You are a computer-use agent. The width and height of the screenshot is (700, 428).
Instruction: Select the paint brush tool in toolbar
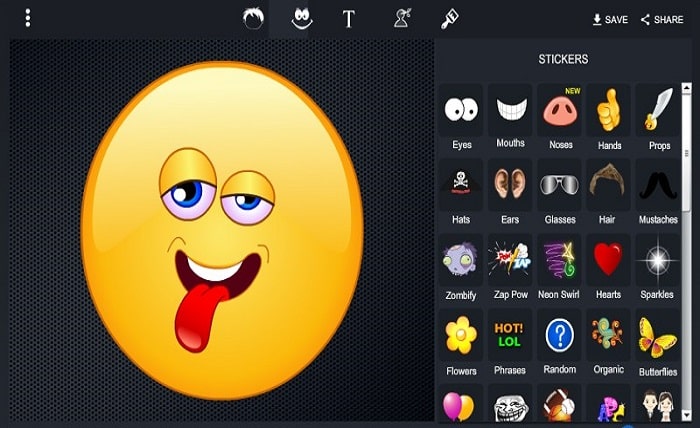click(x=450, y=19)
